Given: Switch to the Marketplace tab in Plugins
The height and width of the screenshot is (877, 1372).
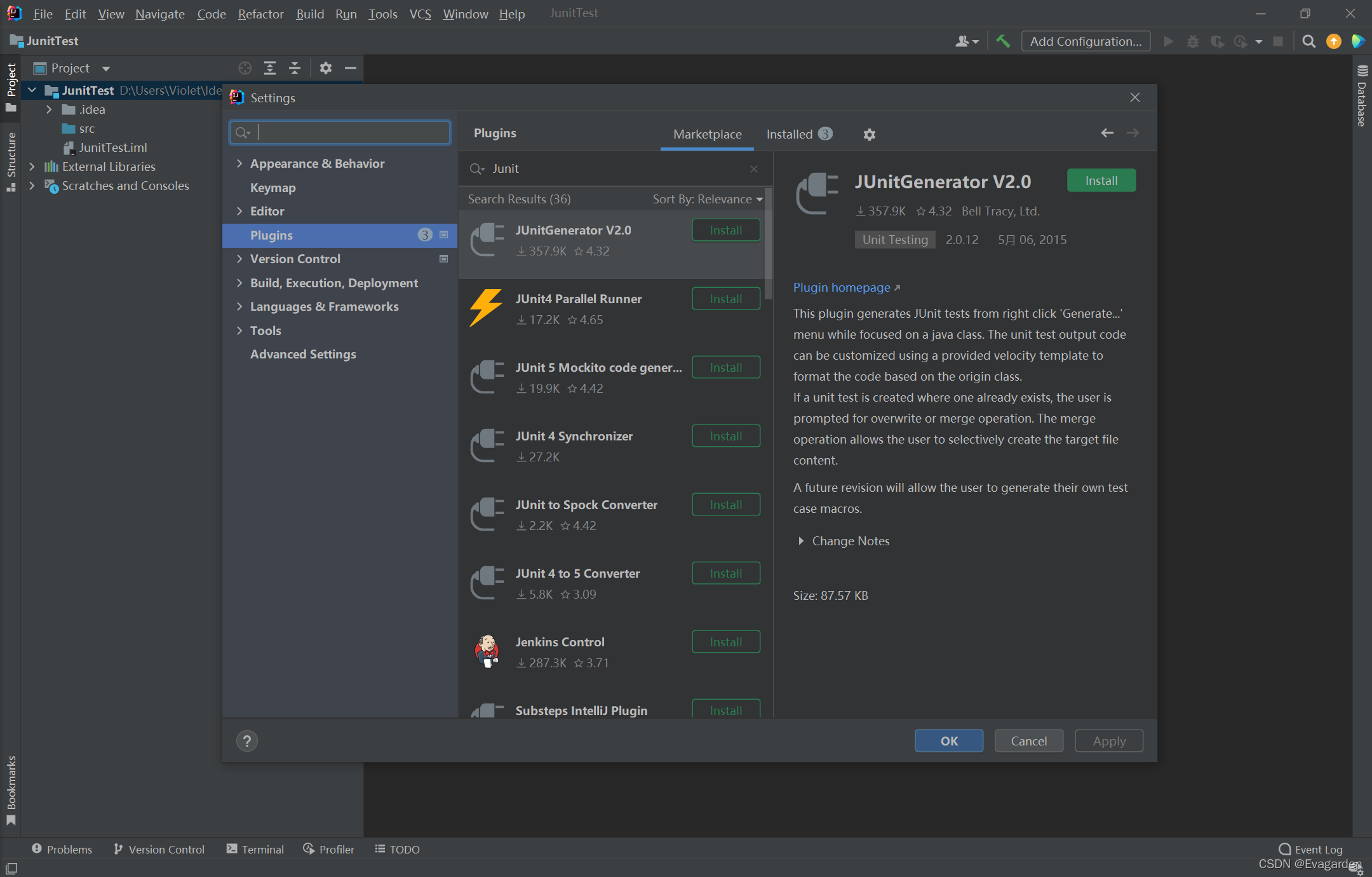Looking at the screenshot, I should click(x=706, y=132).
